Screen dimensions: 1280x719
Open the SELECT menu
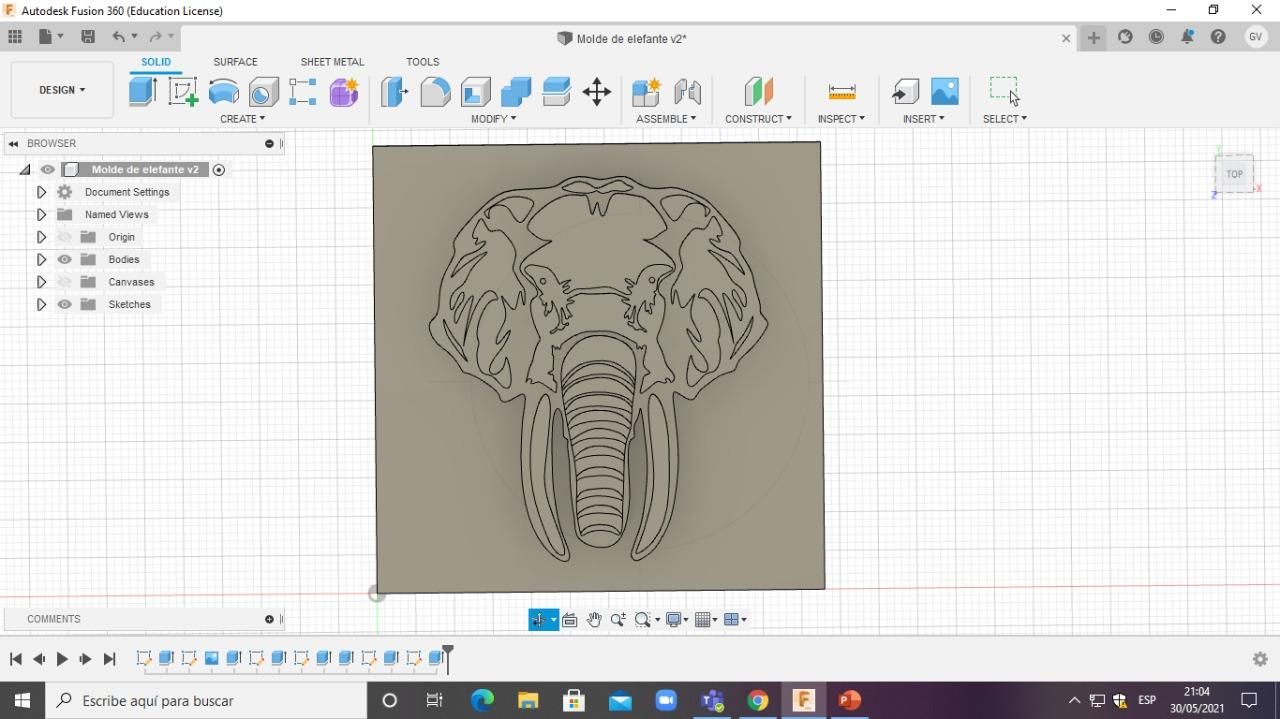point(1004,119)
